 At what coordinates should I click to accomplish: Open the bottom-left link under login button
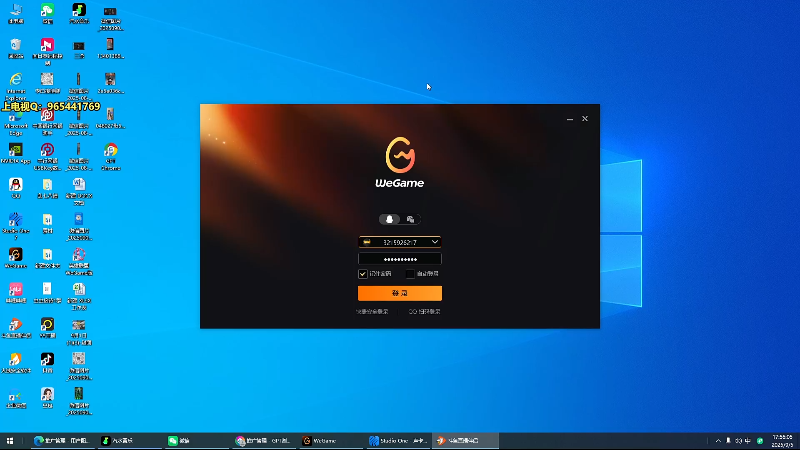coord(372,311)
